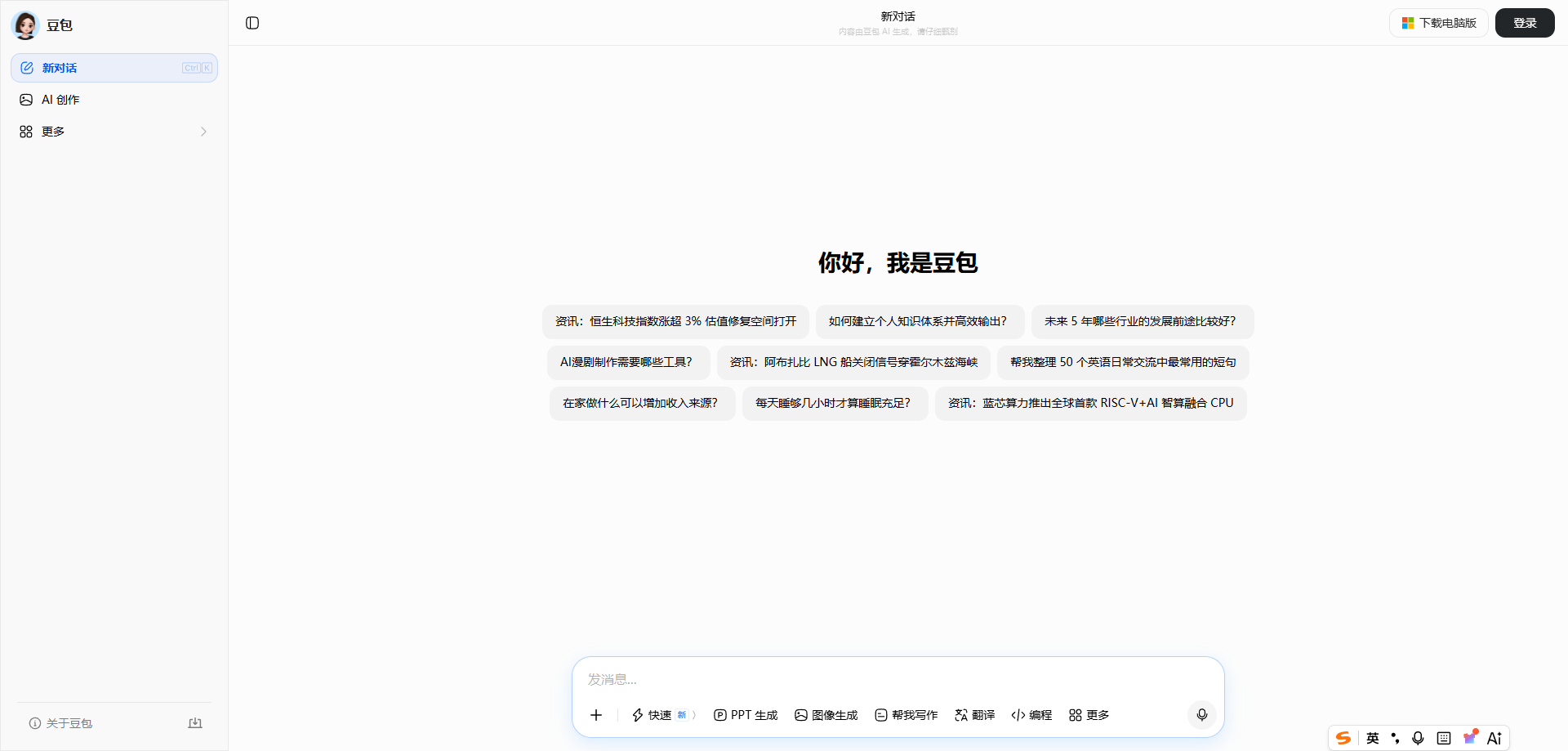Click IME bar microphone icon
1568x751 pixels.
pyautogui.click(x=1418, y=738)
